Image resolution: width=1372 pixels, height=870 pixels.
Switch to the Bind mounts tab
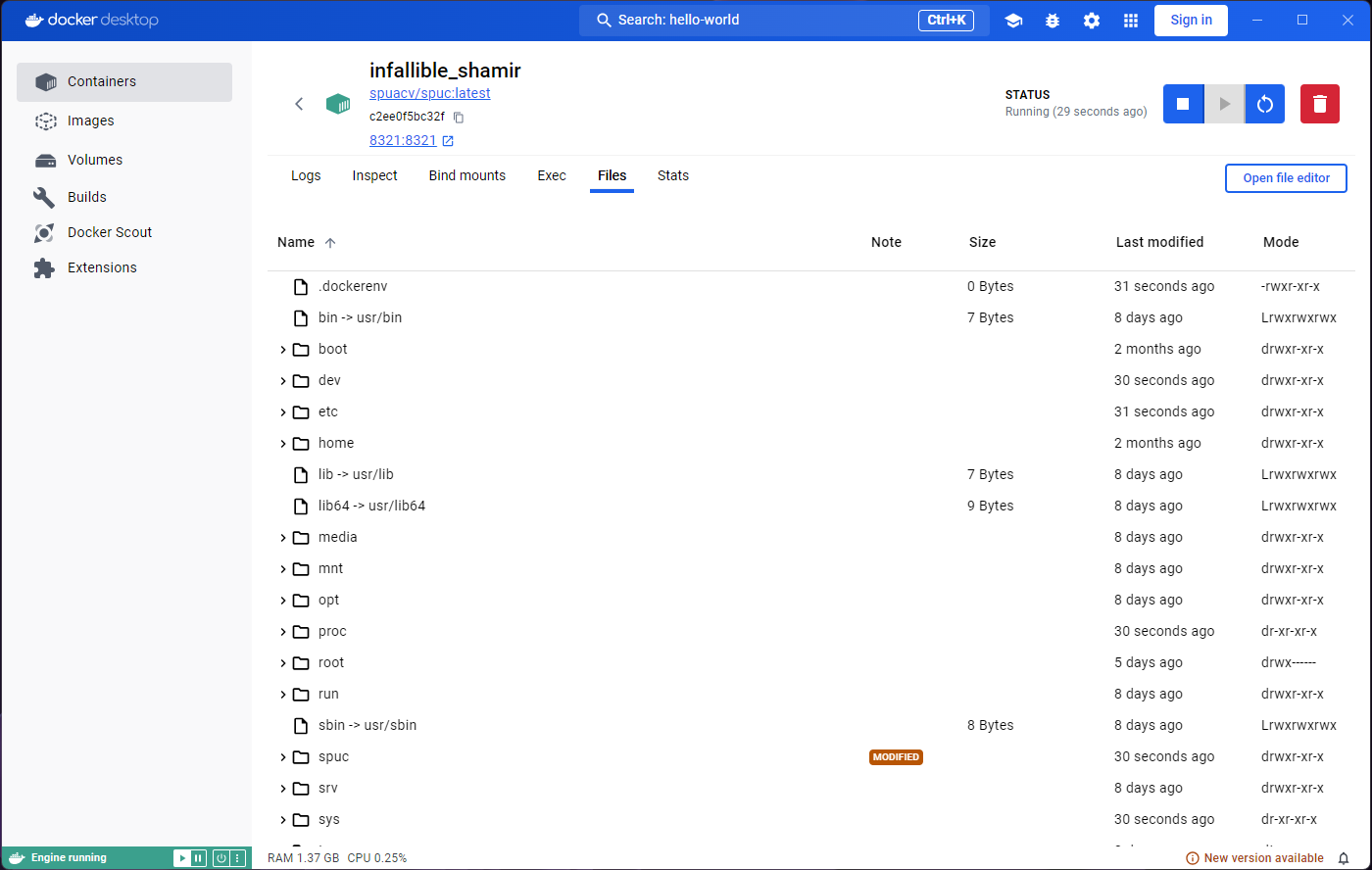click(x=467, y=175)
